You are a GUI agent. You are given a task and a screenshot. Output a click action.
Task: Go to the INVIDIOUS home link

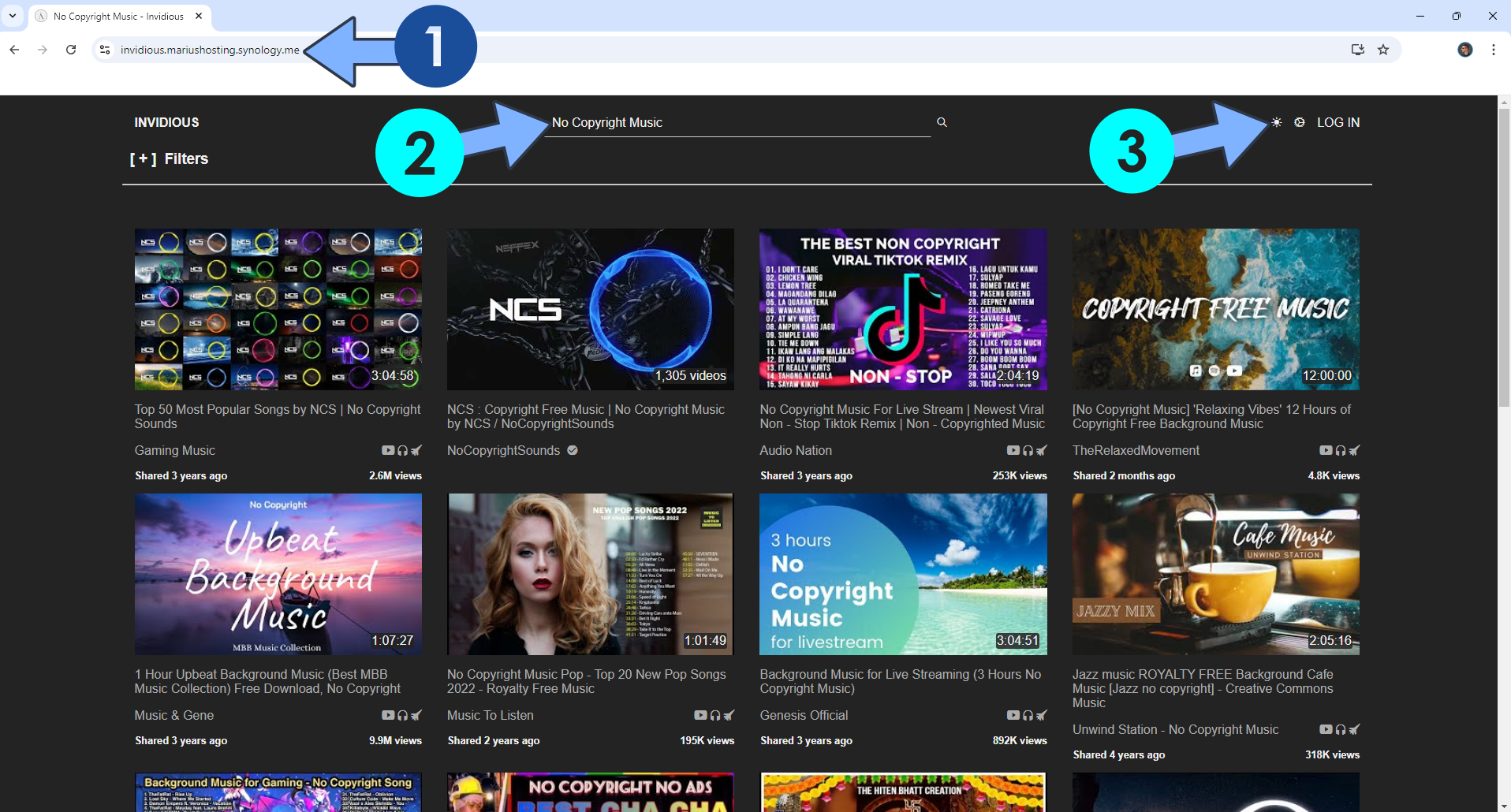coord(166,122)
